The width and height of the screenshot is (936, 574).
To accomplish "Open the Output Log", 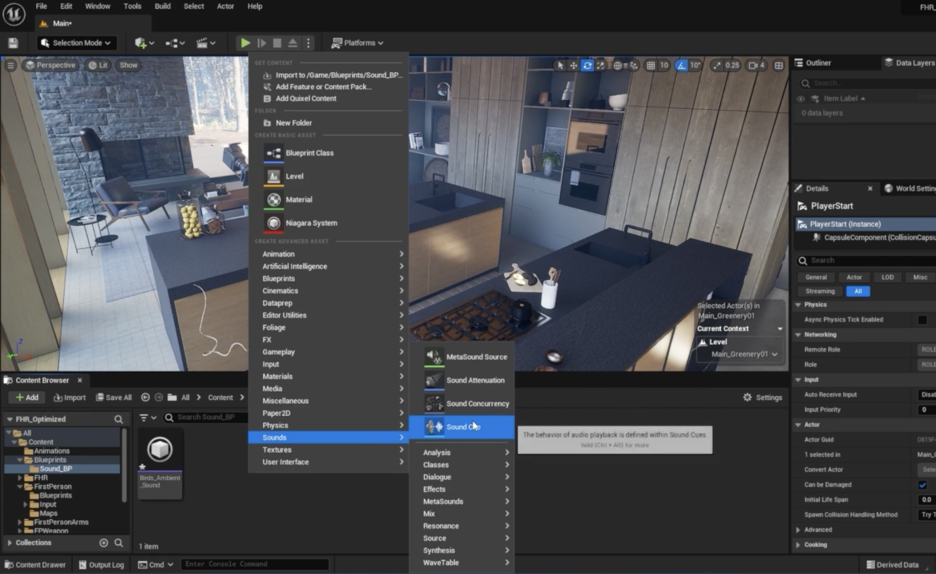I will click(x=101, y=564).
